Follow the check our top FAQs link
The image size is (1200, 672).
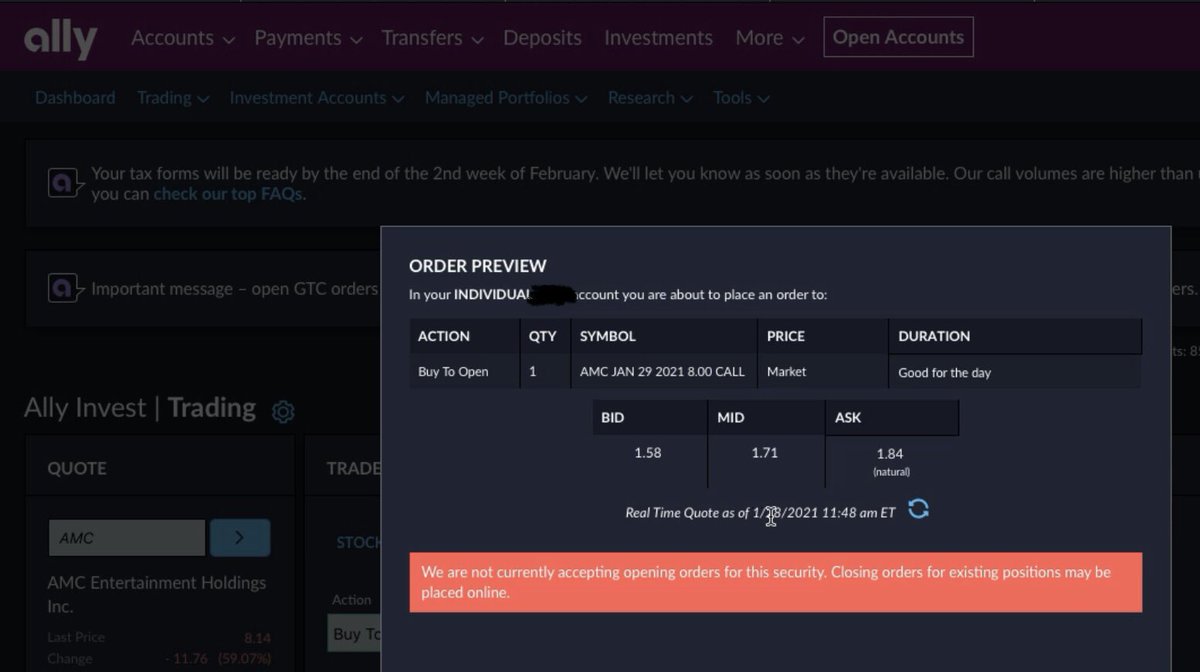[x=228, y=194]
